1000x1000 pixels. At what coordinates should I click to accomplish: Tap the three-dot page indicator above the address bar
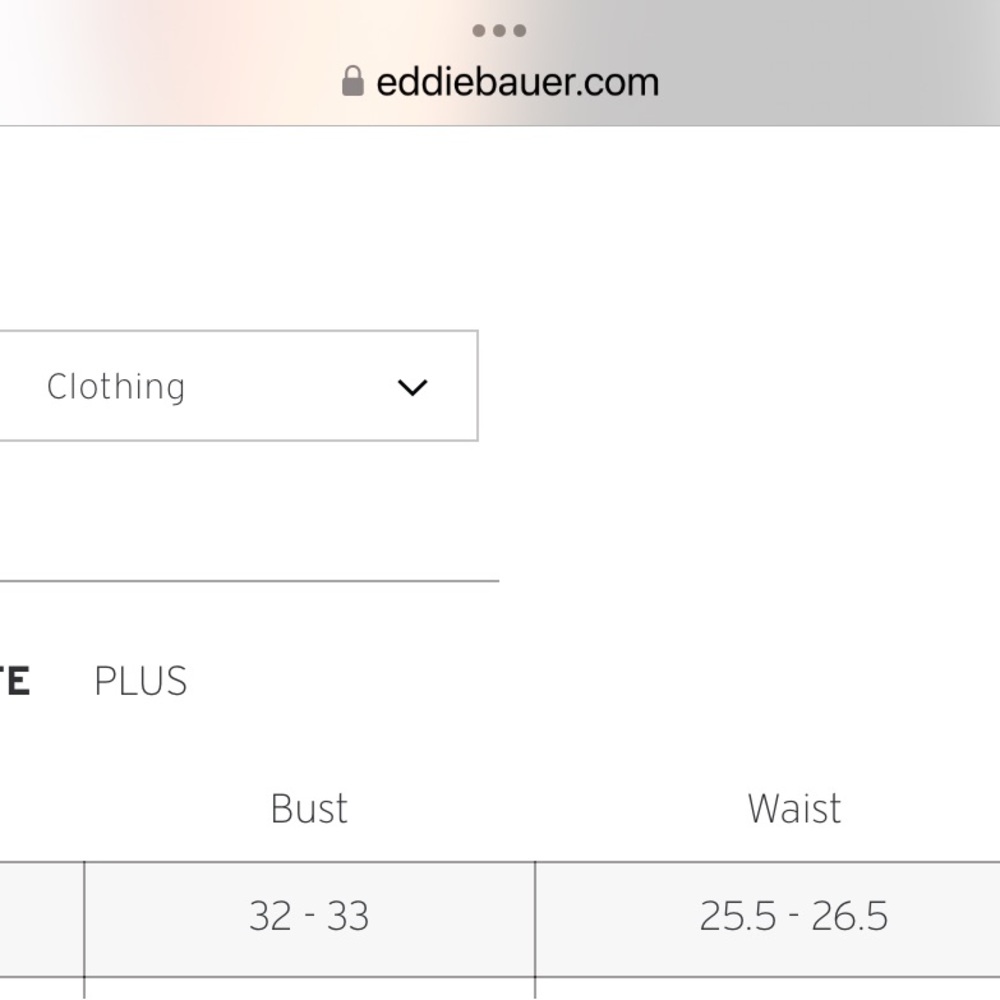[x=497, y=30]
